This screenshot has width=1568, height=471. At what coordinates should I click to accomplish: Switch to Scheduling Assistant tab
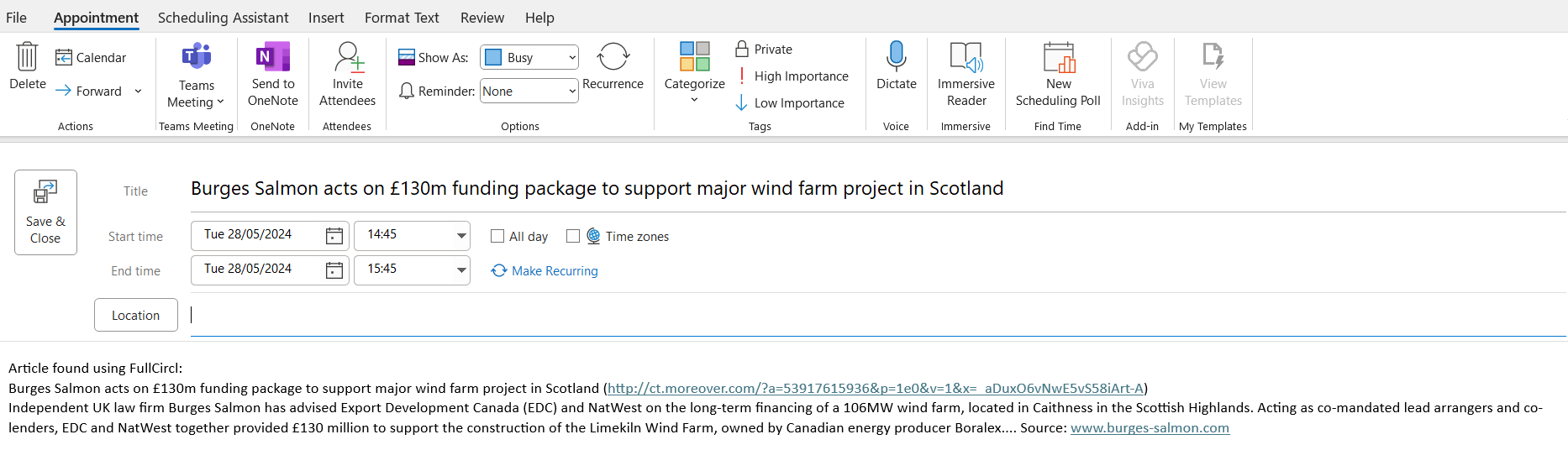pyautogui.click(x=223, y=18)
